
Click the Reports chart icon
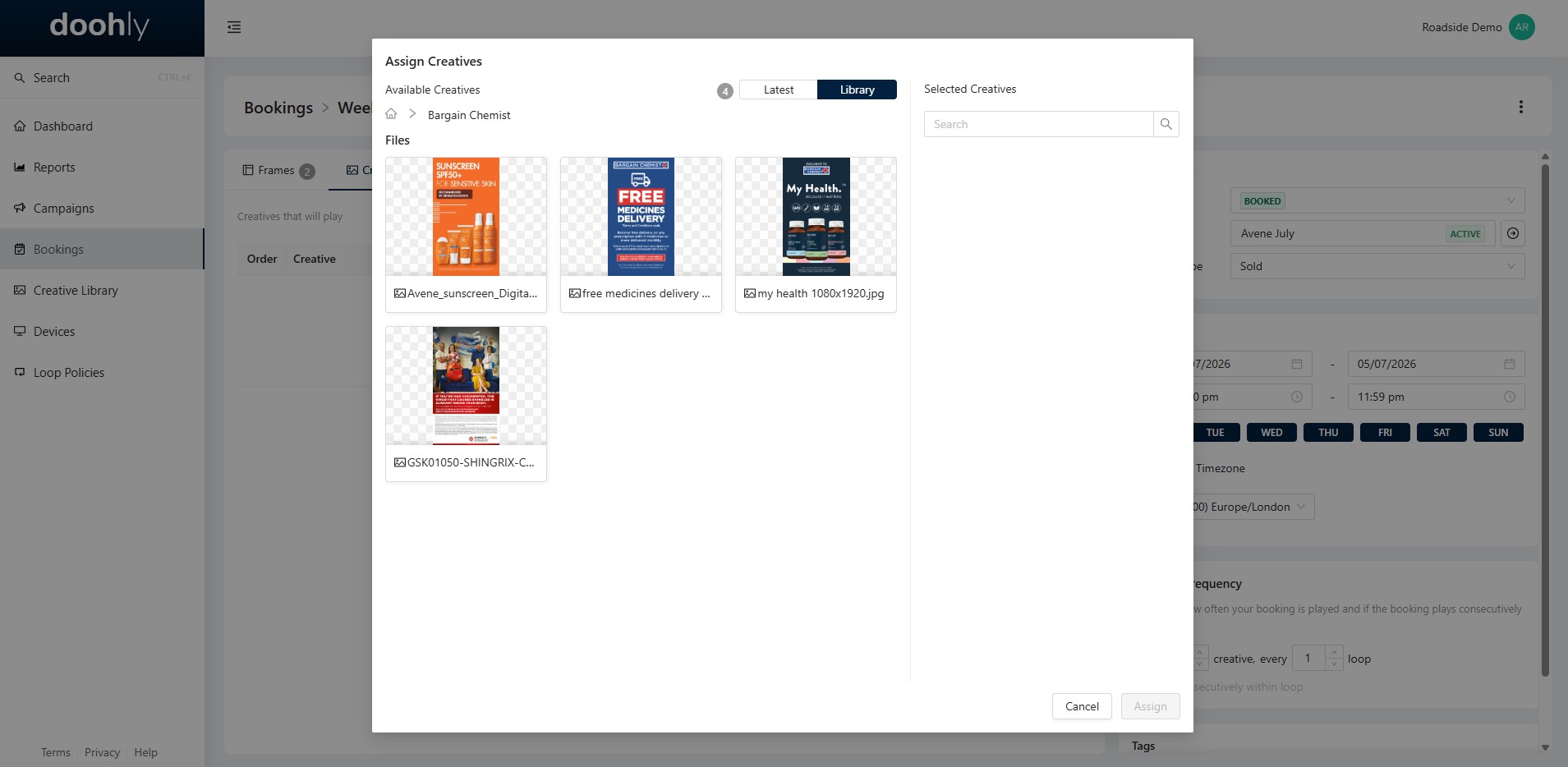pos(20,168)
